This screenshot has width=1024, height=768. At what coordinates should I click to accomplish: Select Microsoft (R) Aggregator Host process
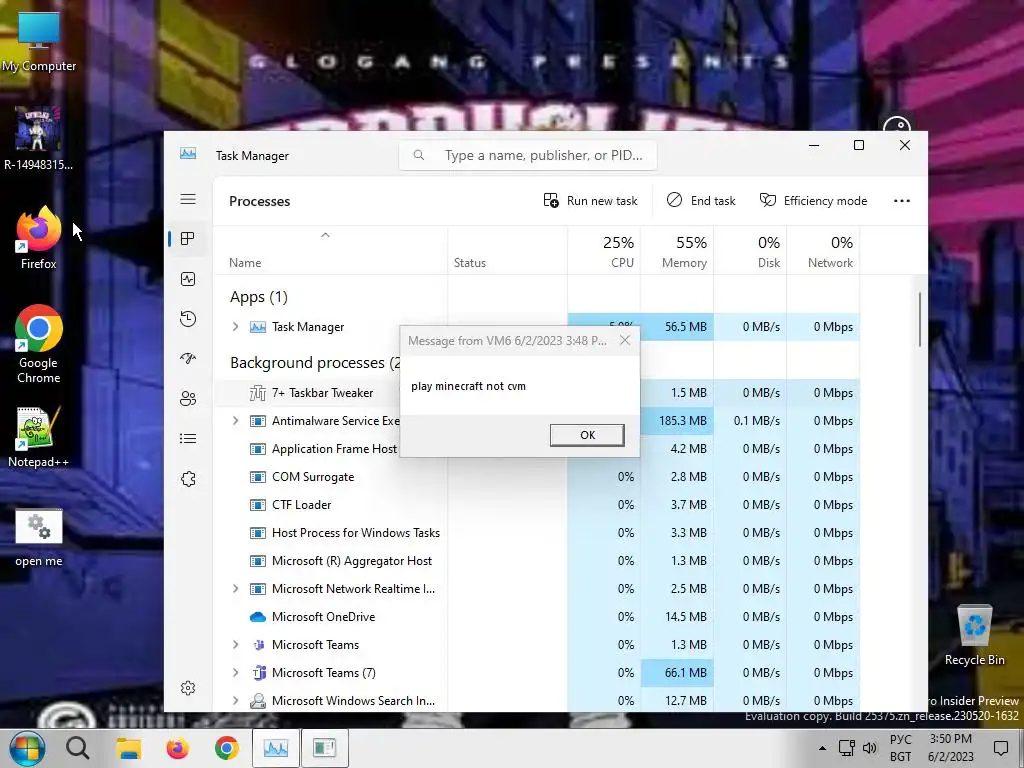[351, 561]
